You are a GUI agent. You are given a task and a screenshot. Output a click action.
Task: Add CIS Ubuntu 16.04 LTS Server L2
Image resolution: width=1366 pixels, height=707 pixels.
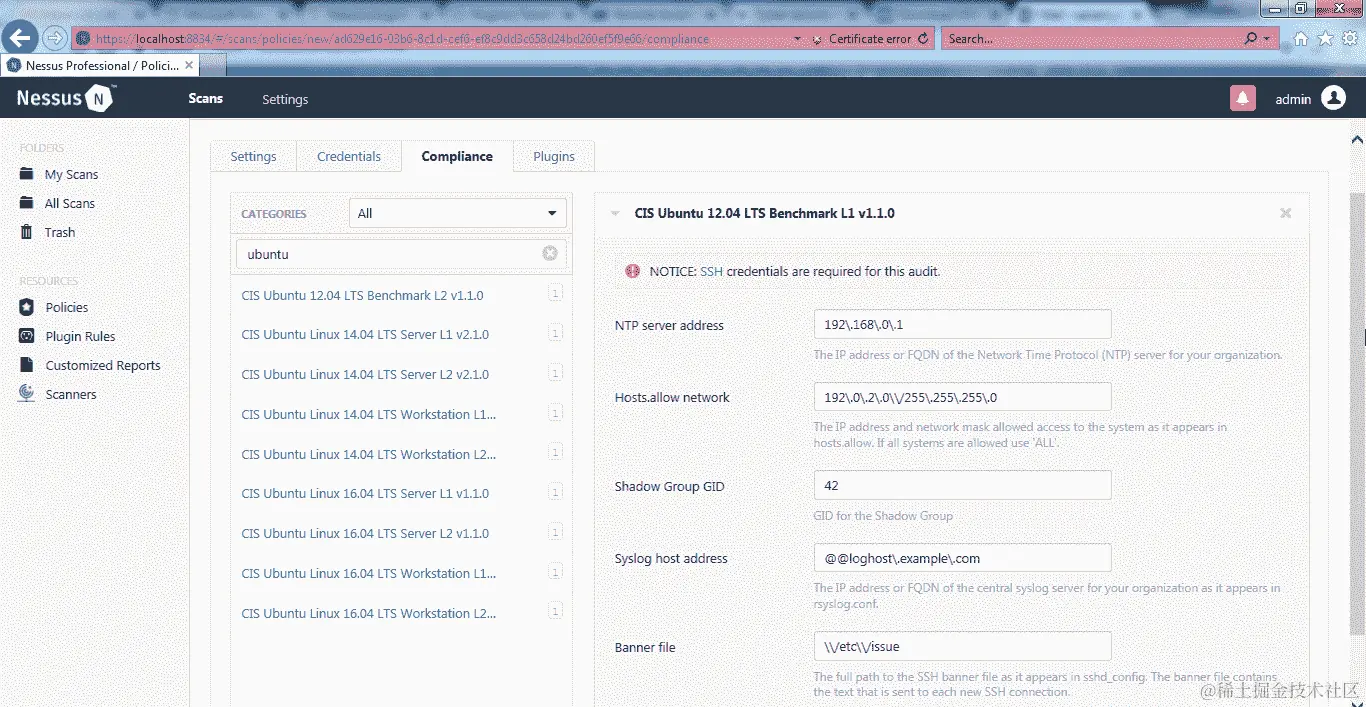[x=365, y=533]
